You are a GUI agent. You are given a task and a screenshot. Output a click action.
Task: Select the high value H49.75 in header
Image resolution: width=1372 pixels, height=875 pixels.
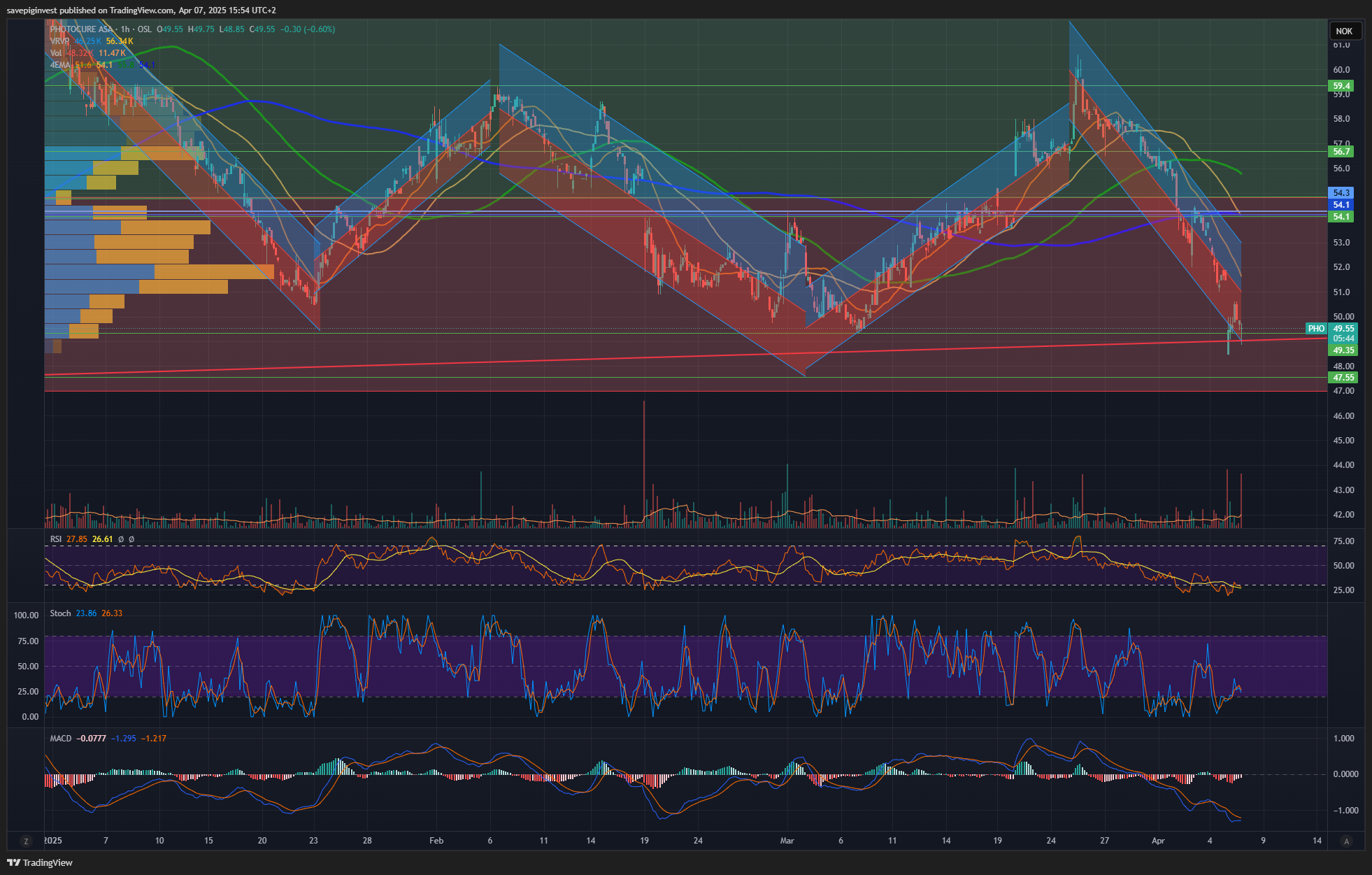(201, 29)
